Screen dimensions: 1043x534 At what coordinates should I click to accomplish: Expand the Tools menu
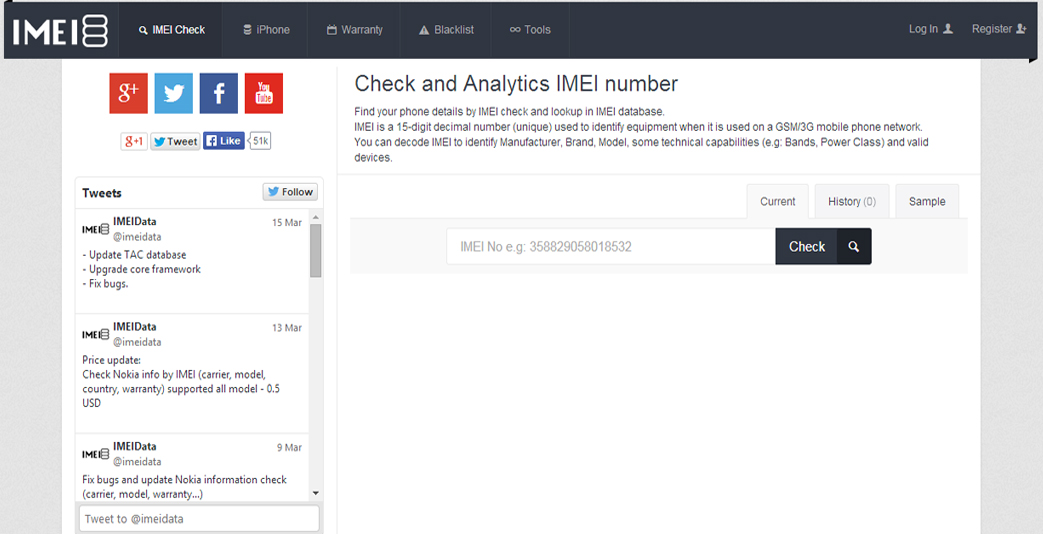(530, 30)
